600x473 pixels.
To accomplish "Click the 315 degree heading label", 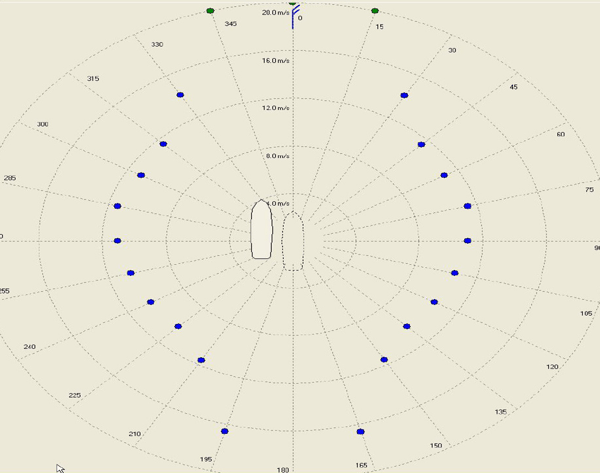I will tap(93, 78).
